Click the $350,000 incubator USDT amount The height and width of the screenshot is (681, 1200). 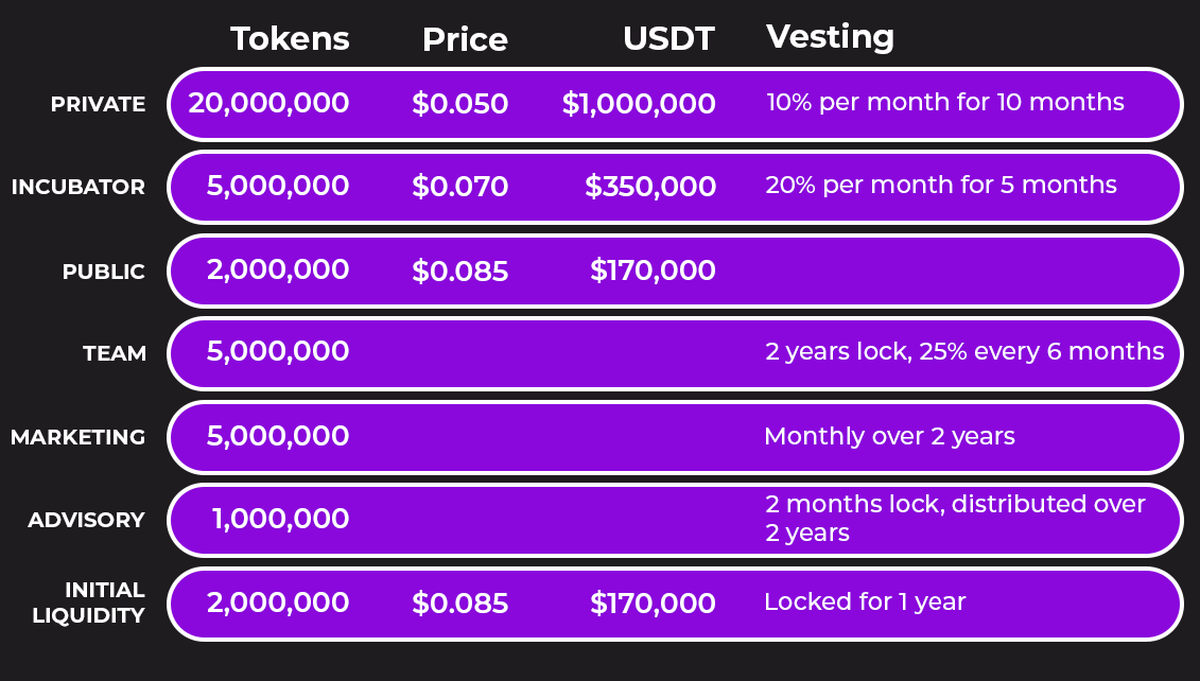click(x=650, y=187)
